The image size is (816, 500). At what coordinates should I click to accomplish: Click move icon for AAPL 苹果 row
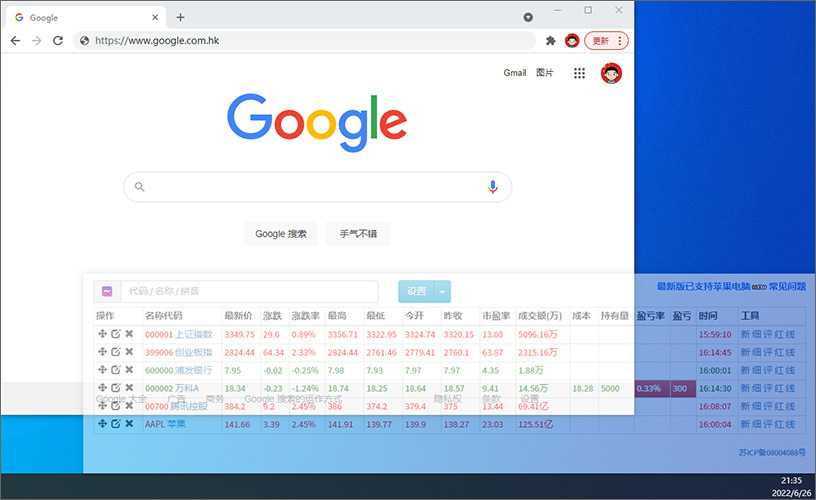coord(103,424)
